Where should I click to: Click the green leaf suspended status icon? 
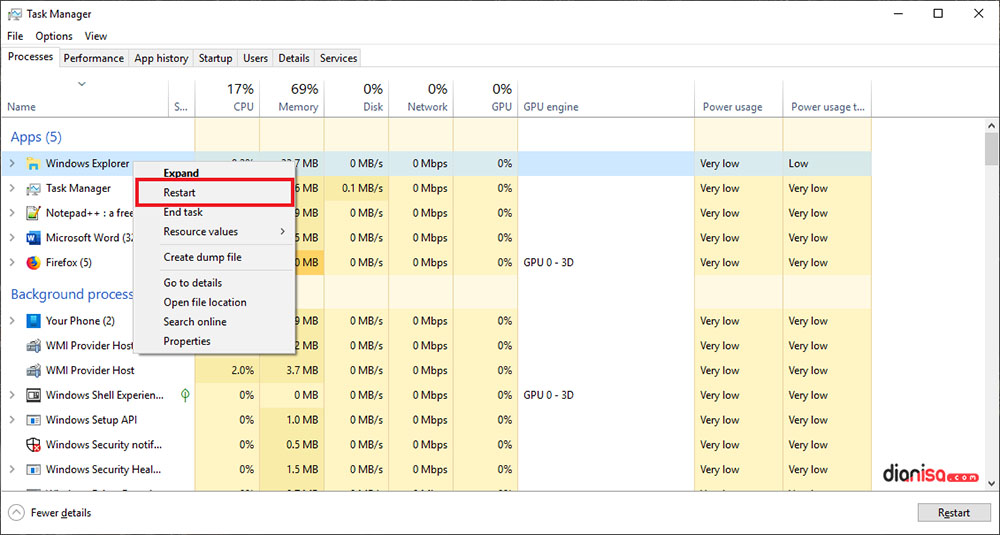click(x=182, y=395)
